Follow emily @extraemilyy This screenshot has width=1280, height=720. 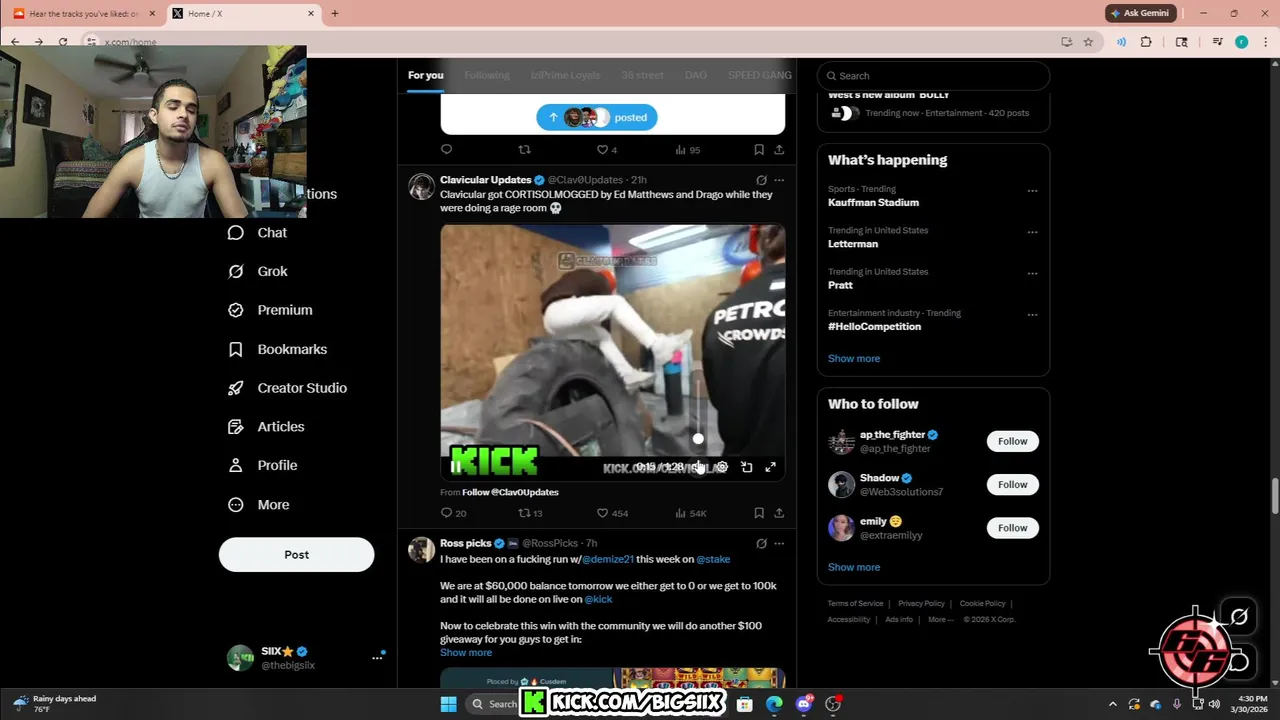[1012, 528]
